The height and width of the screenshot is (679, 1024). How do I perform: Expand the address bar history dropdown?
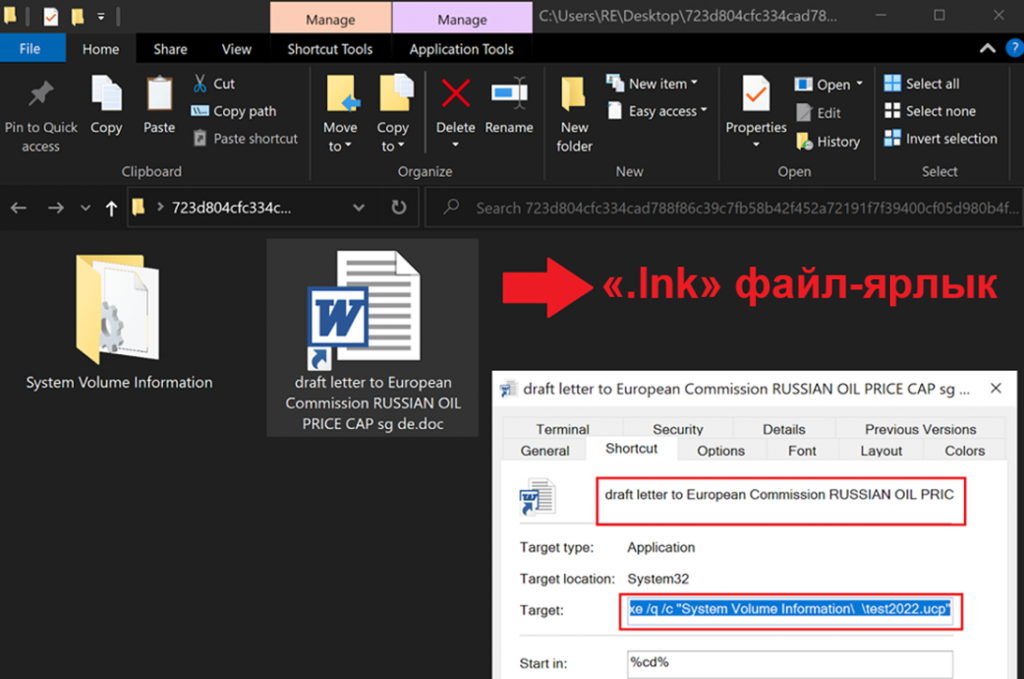tap(359, 208)
